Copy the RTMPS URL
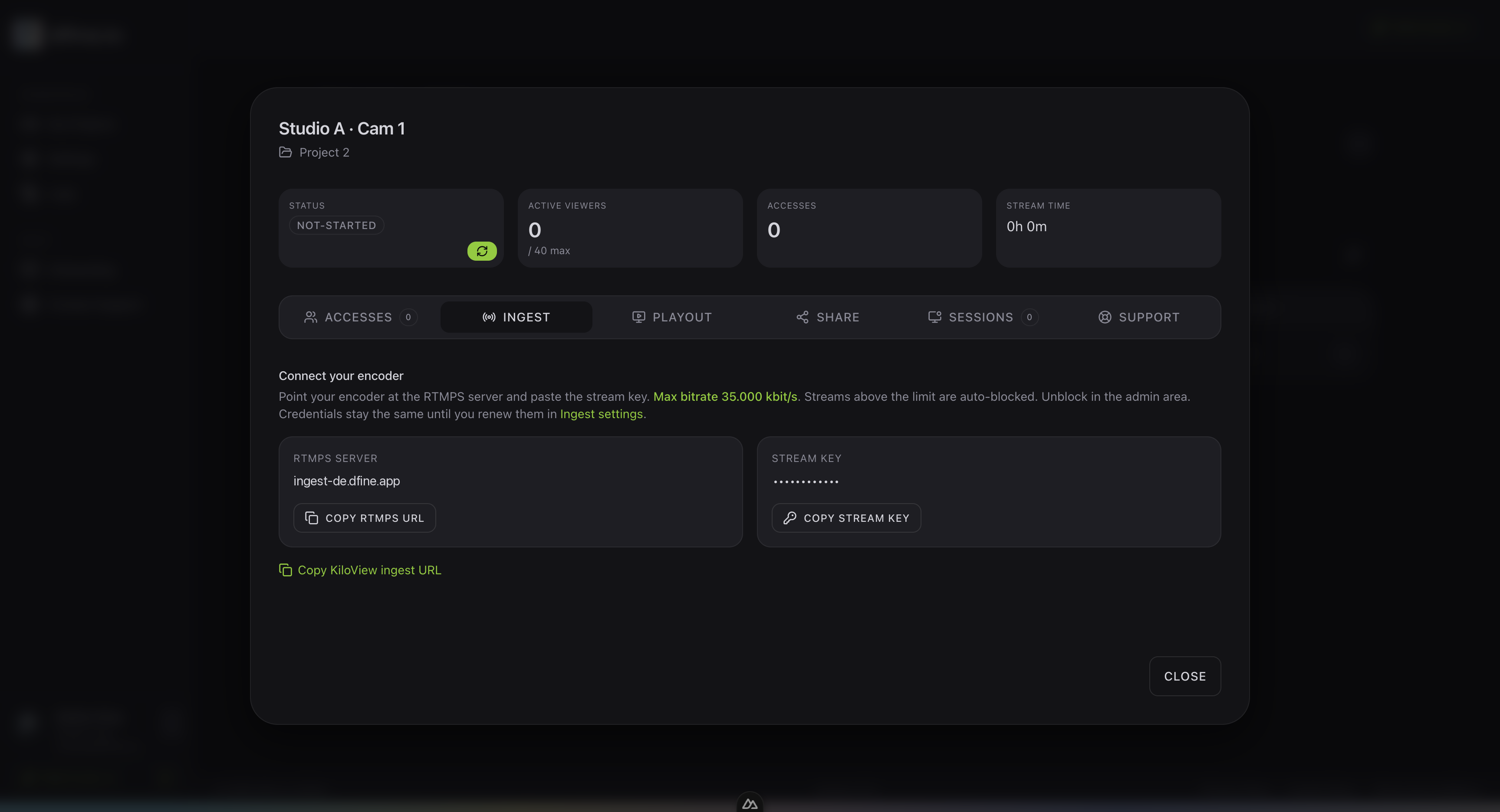 (365, 518)
